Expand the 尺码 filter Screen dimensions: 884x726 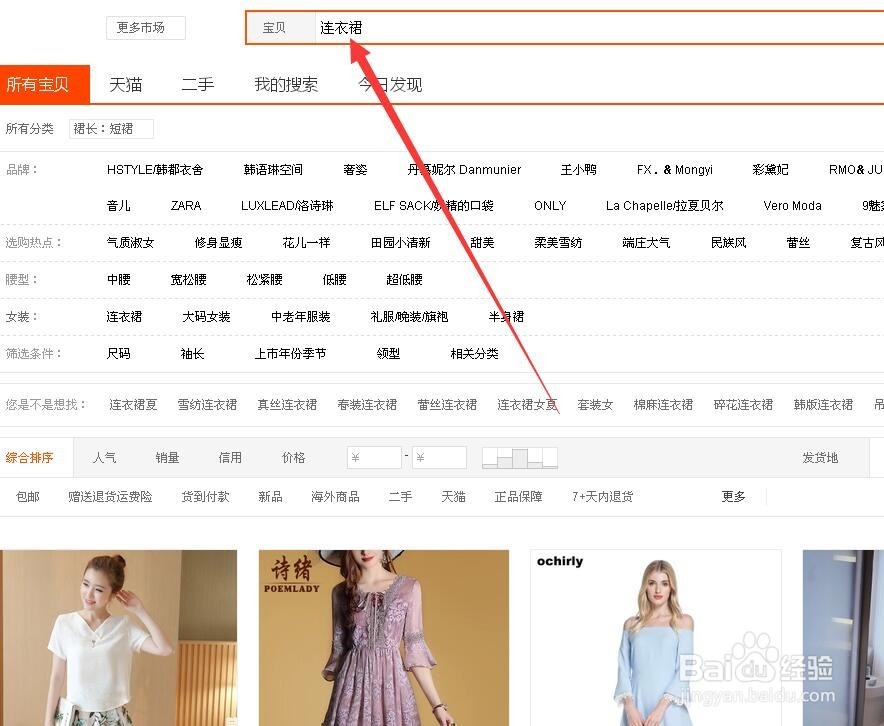point(118,353)
